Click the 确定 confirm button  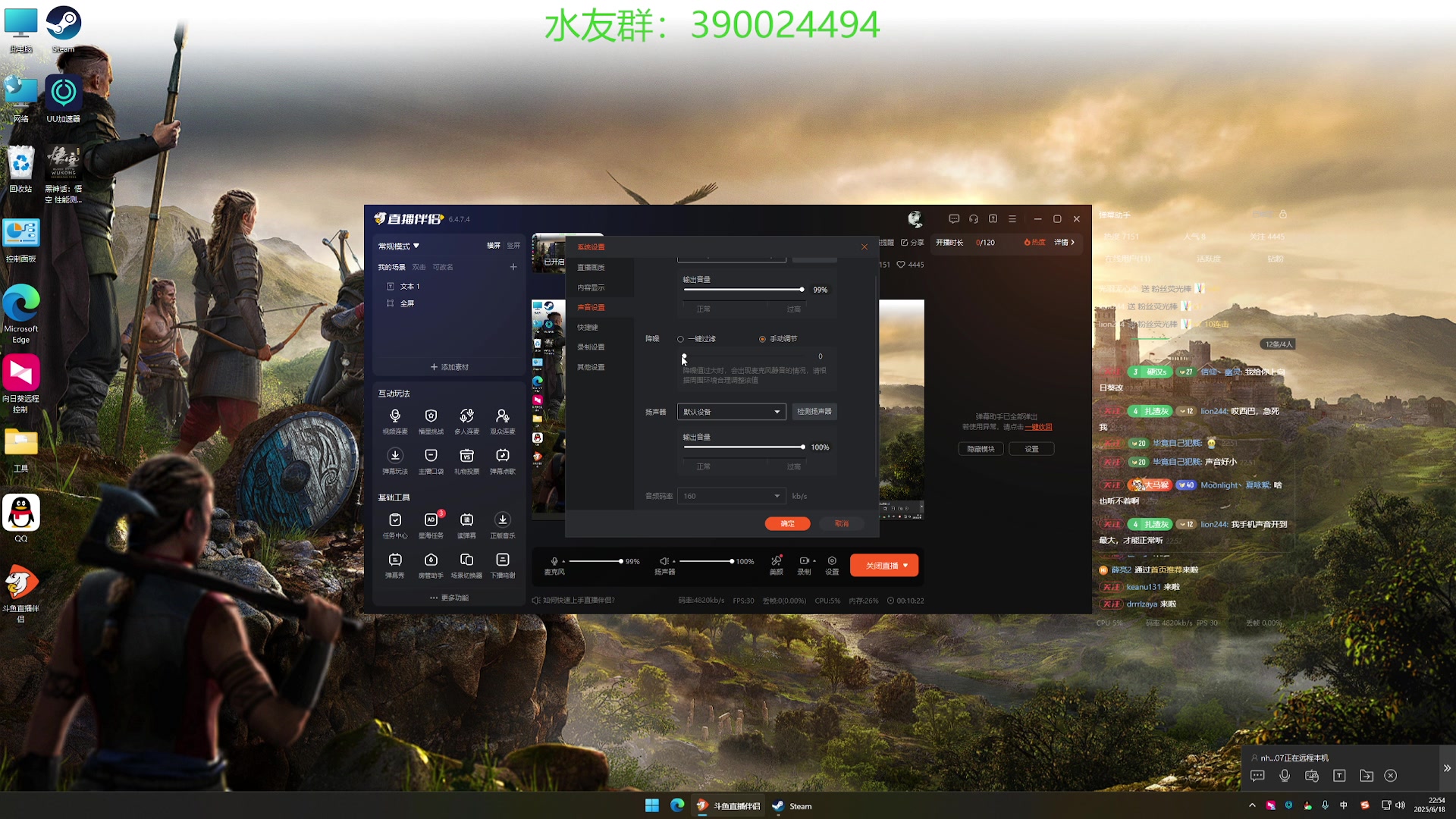point(787,524)
